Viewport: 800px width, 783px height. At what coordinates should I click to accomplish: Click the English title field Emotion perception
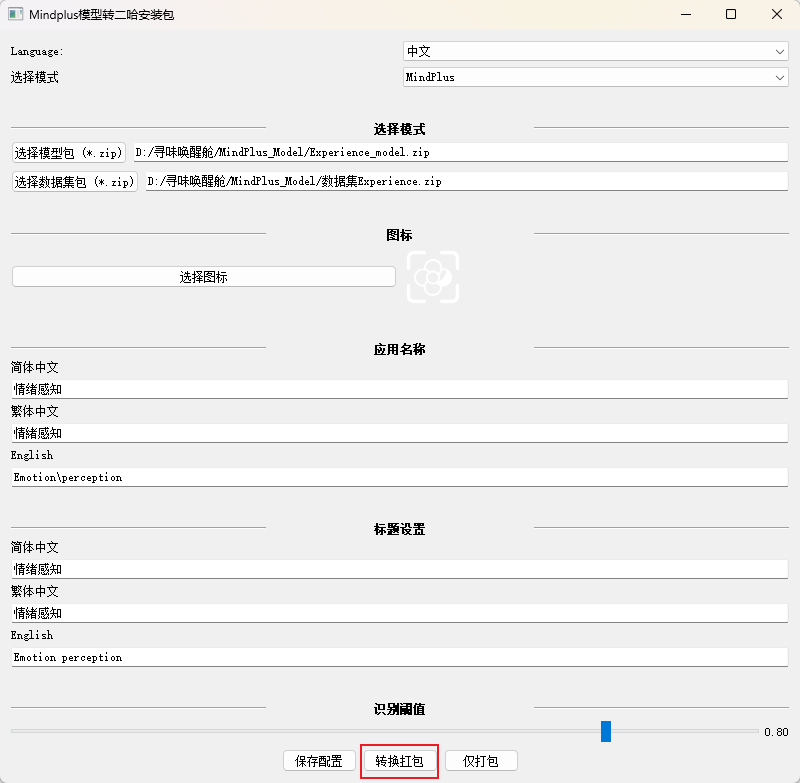(x=400, y=657)
